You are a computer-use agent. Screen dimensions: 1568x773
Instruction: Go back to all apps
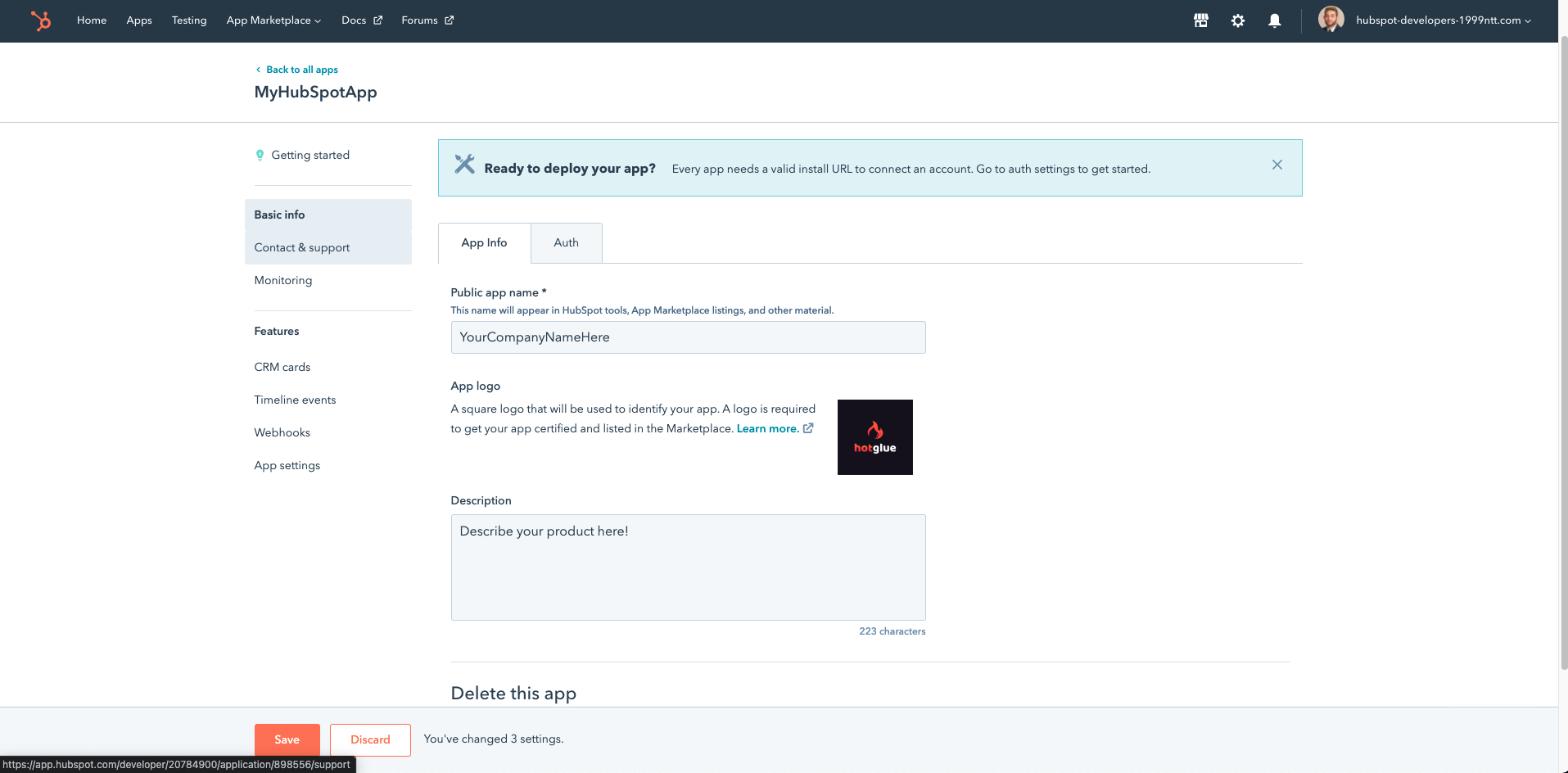(301, 70)
